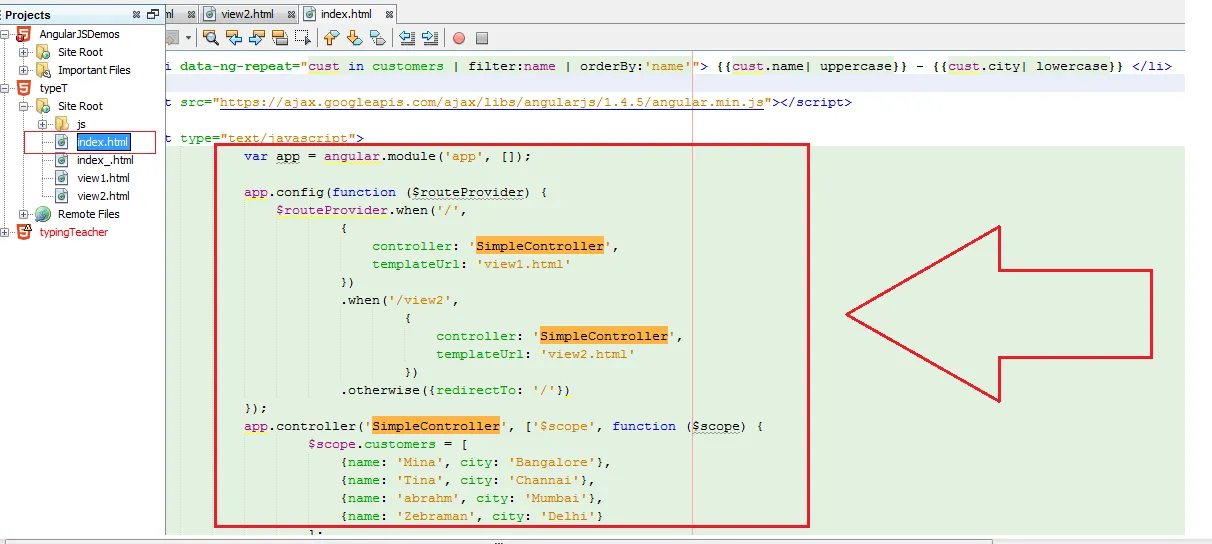The image size is (1212, 544).
Task: Click gray Stop Macro Recording button
Action: click(482, 38)
